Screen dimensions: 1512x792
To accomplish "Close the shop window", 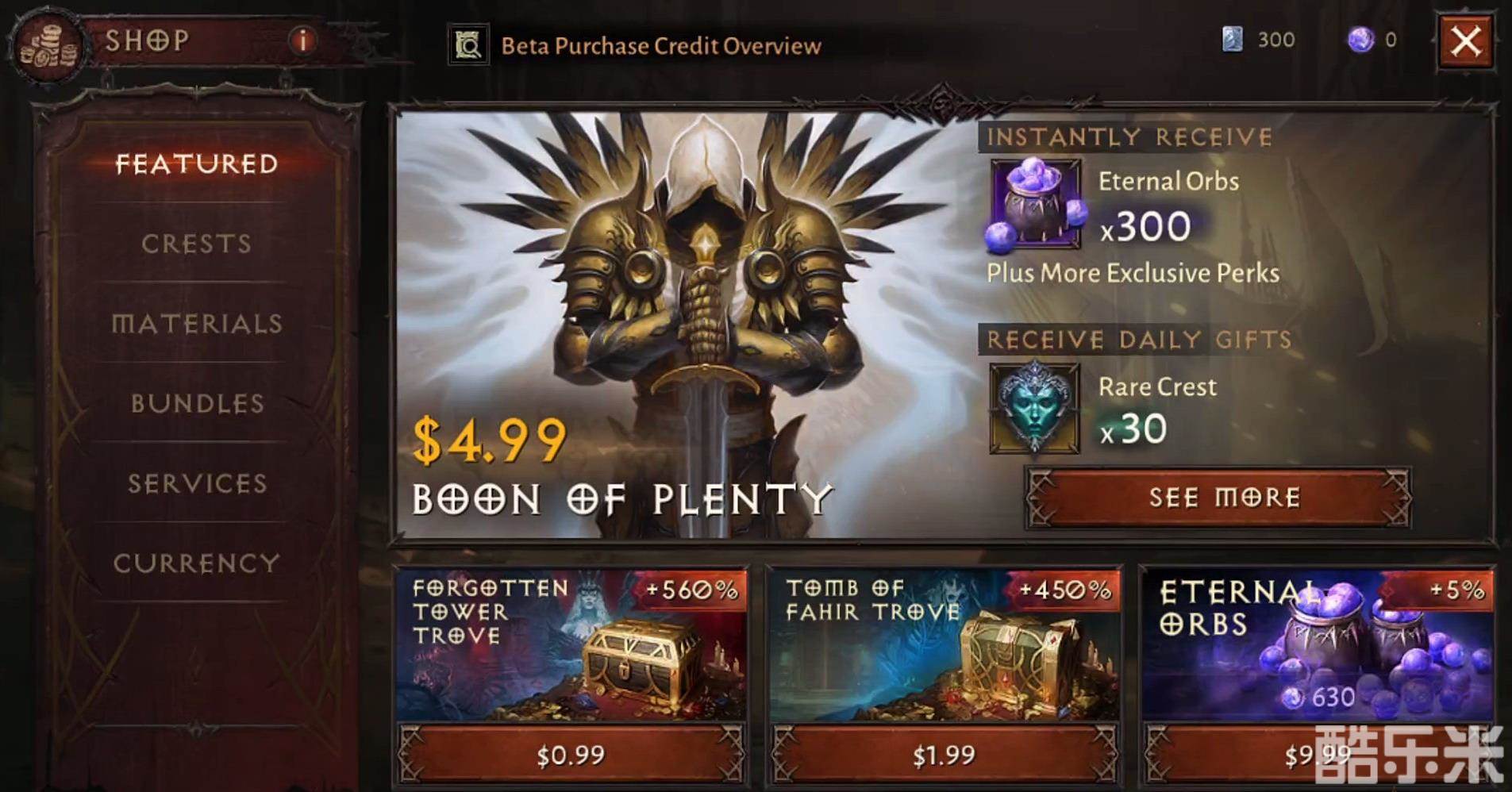I will click(x=1465, y=40).
